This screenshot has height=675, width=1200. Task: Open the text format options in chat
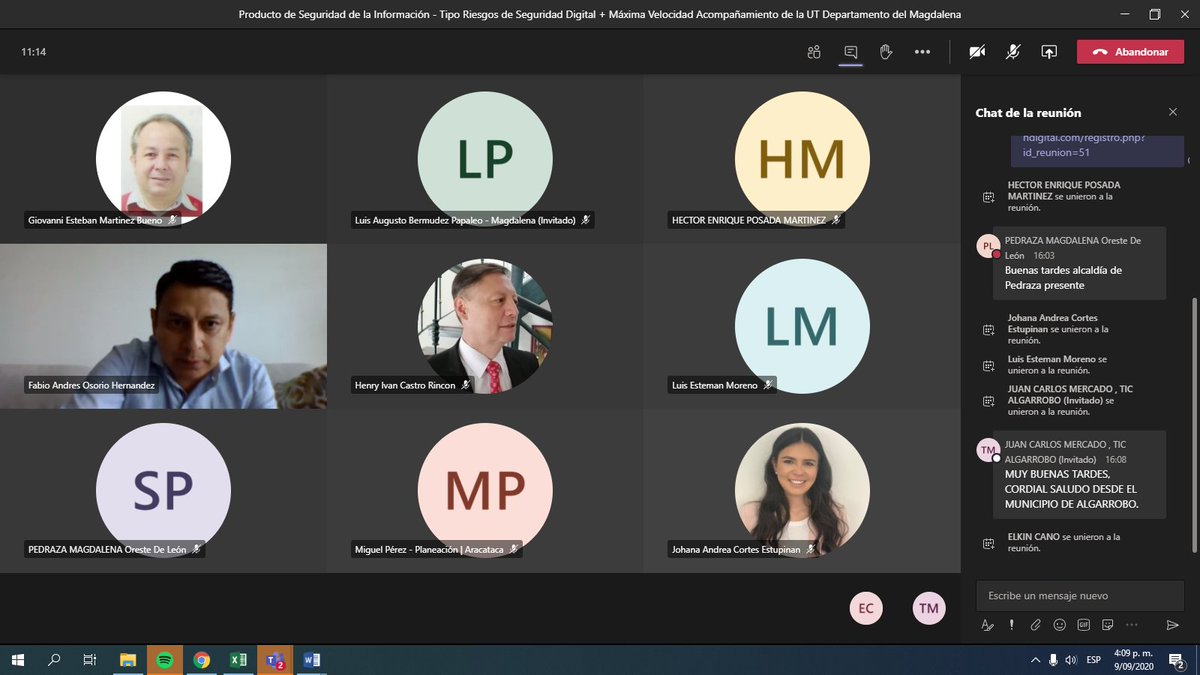988,625
